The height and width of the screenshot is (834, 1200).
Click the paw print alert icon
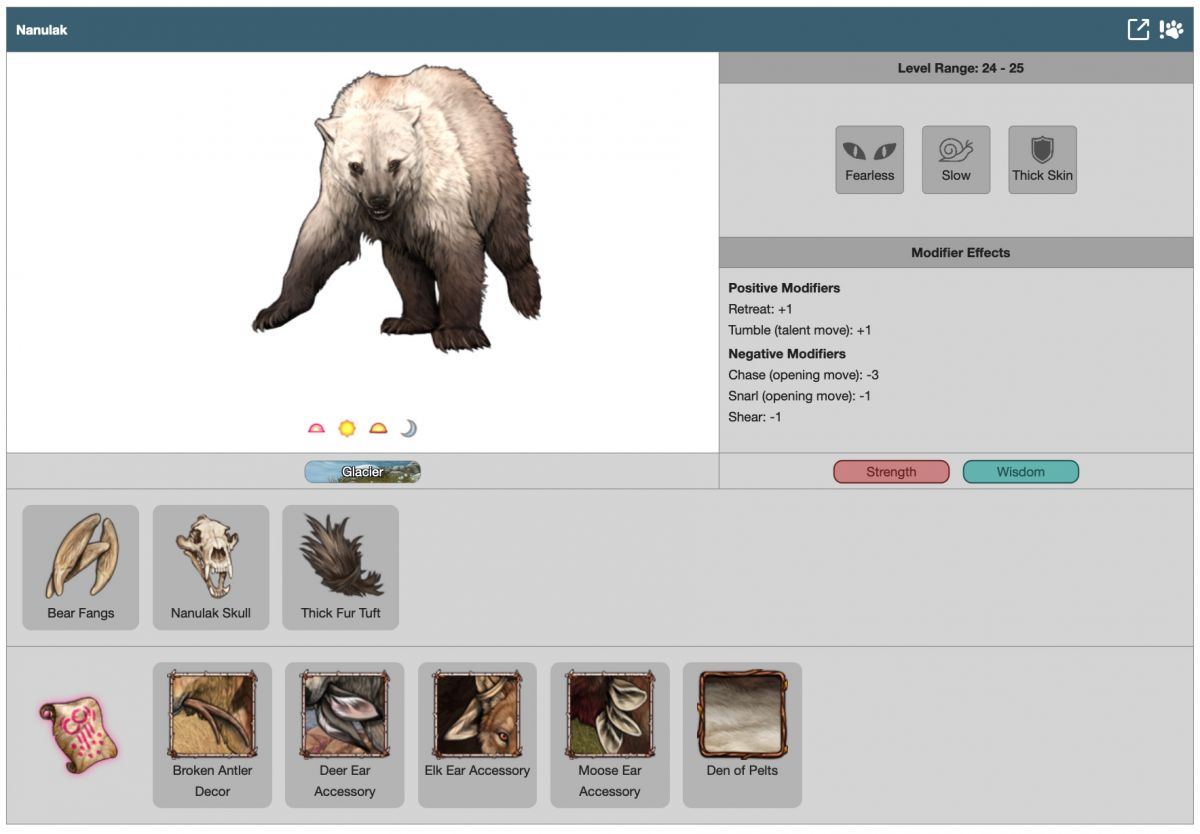pyautogui.click(x=1171, y=29)
